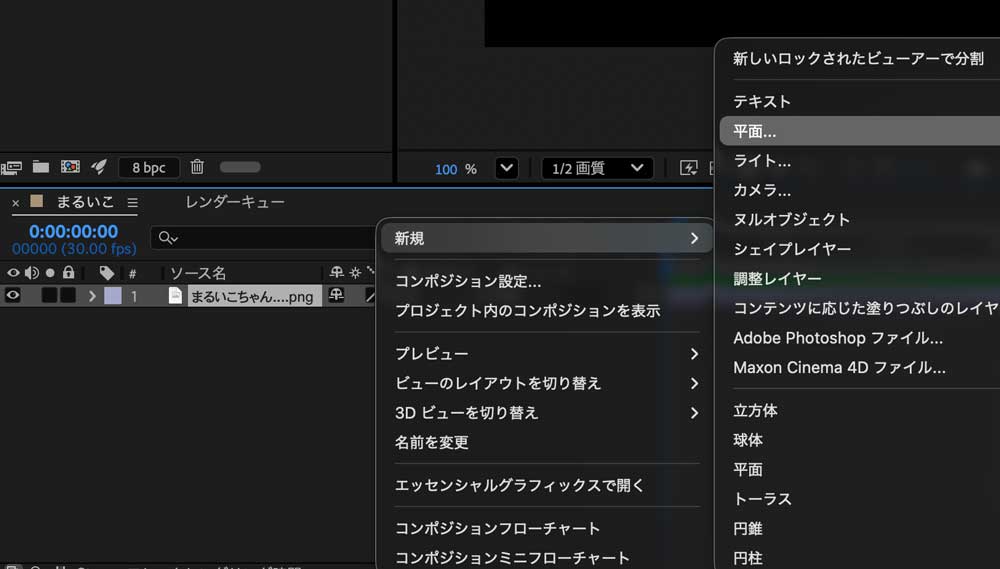1000x569 pixels.
Task: Expand the ビューのレイアウトを切り替え submenu arrow
Action: [695, 383]
